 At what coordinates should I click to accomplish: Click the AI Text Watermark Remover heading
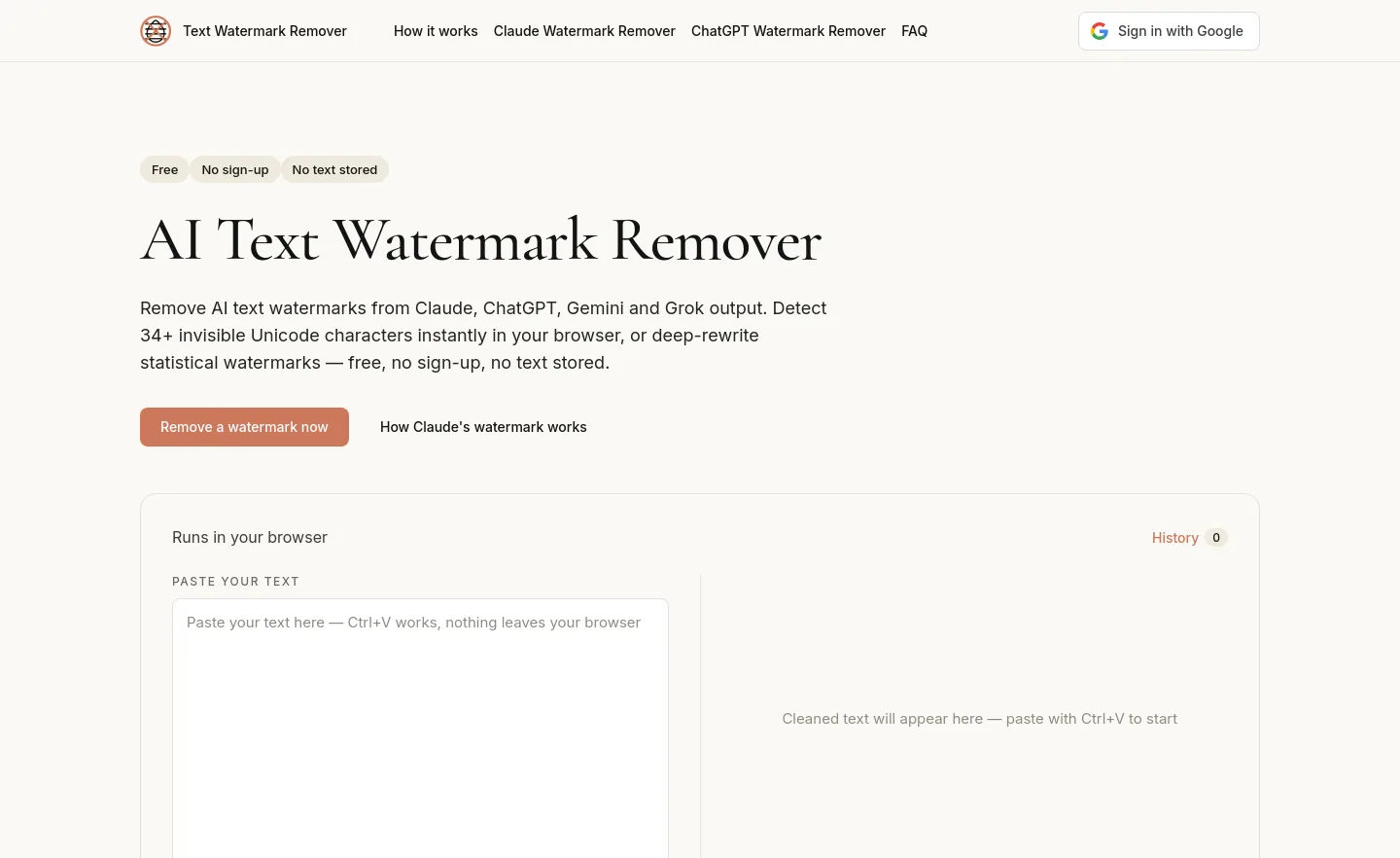[x=481, y=239]
